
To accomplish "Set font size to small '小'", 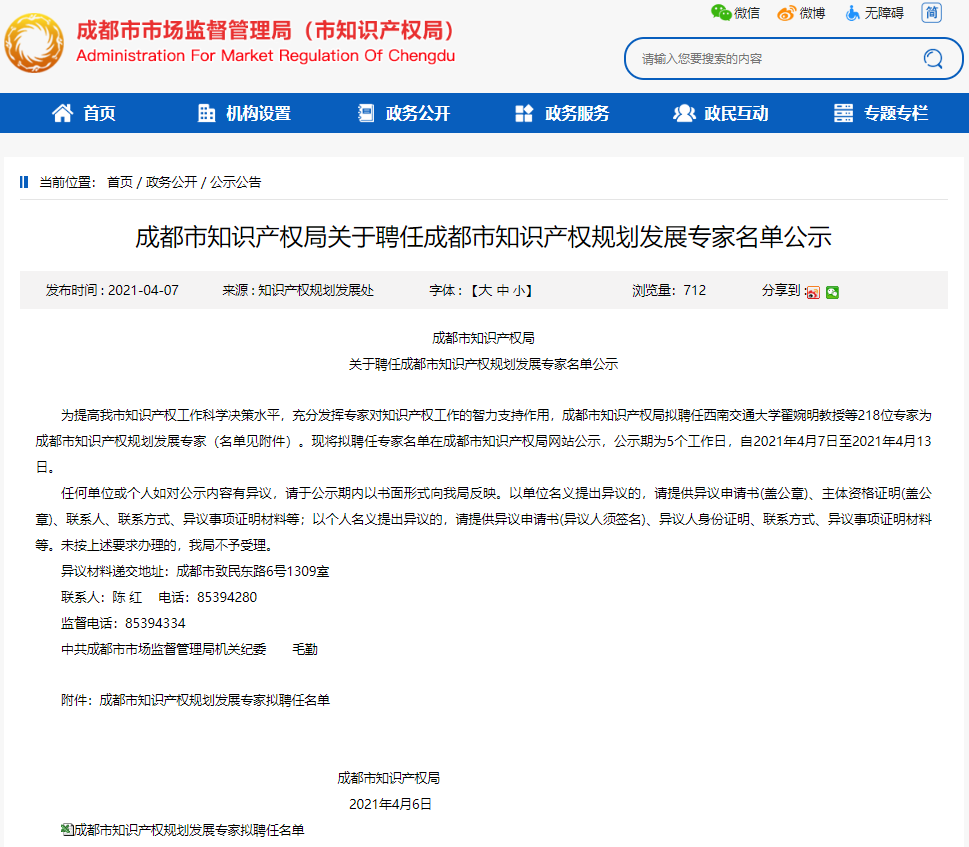I will pos(518,291).
